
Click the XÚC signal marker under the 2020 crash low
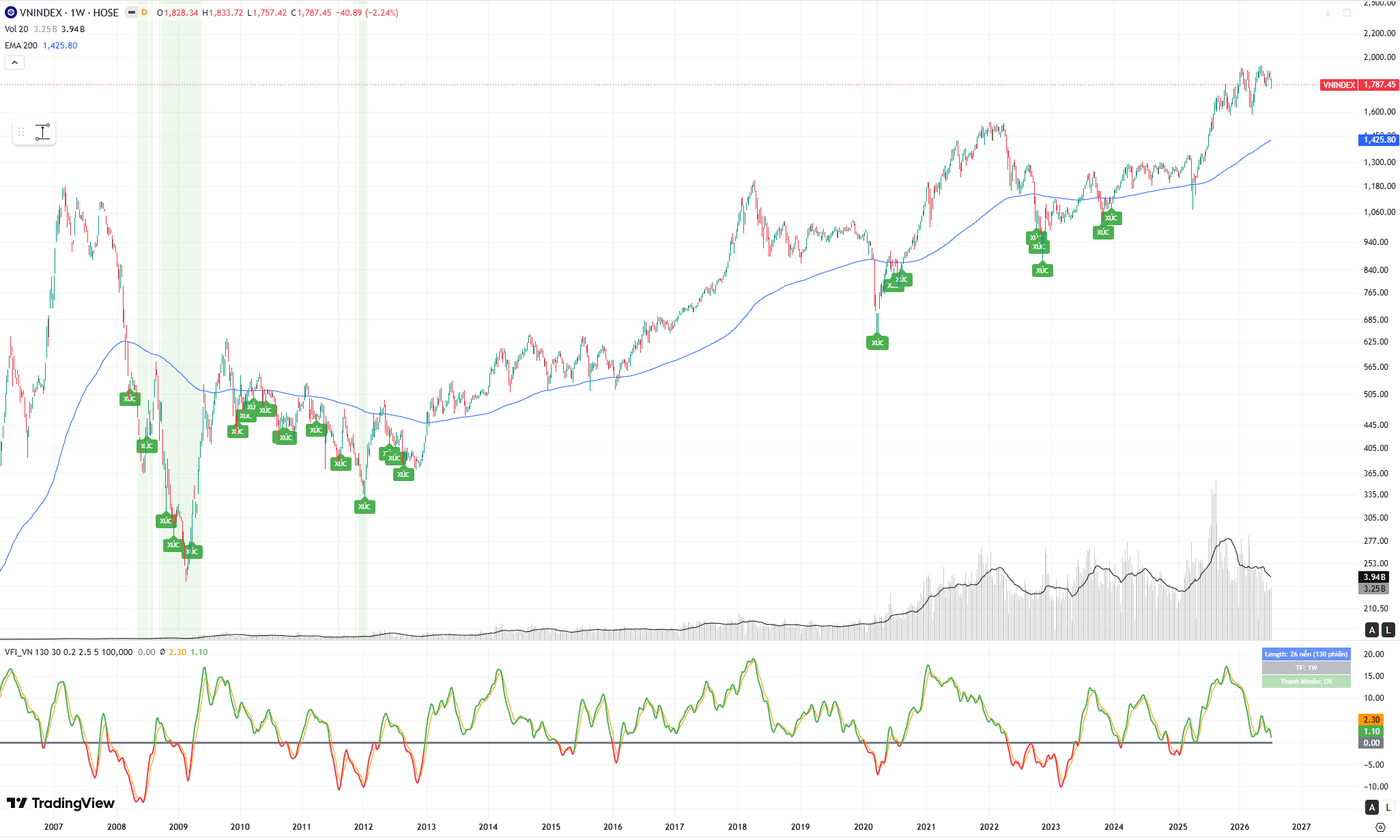[x=878, y=343]
